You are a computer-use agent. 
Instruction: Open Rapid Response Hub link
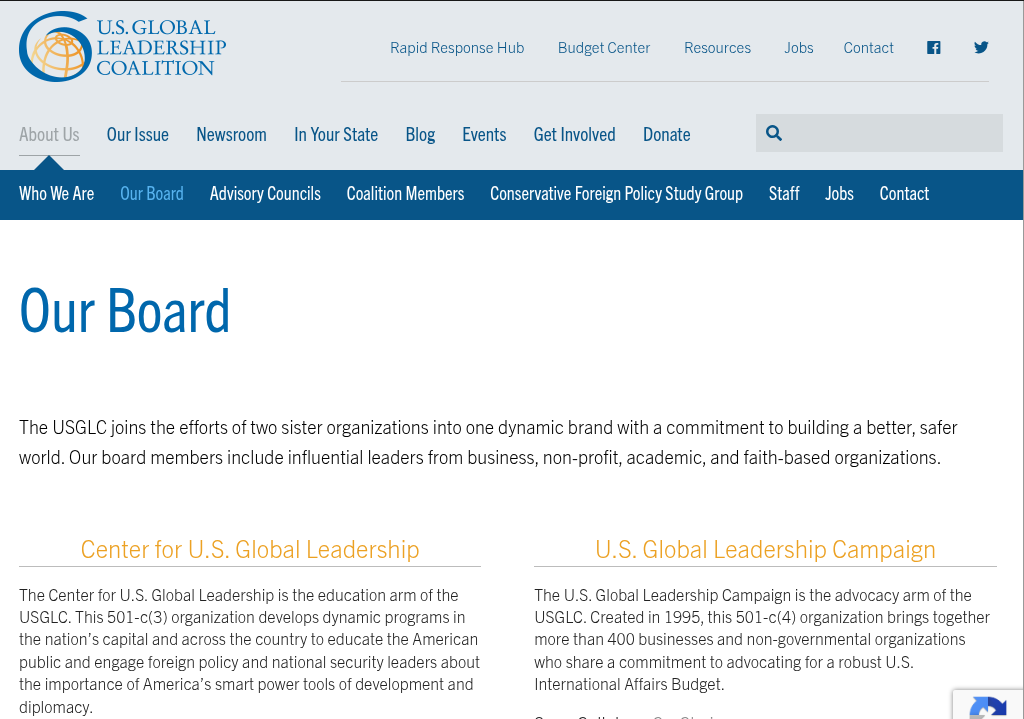point(457,48)
